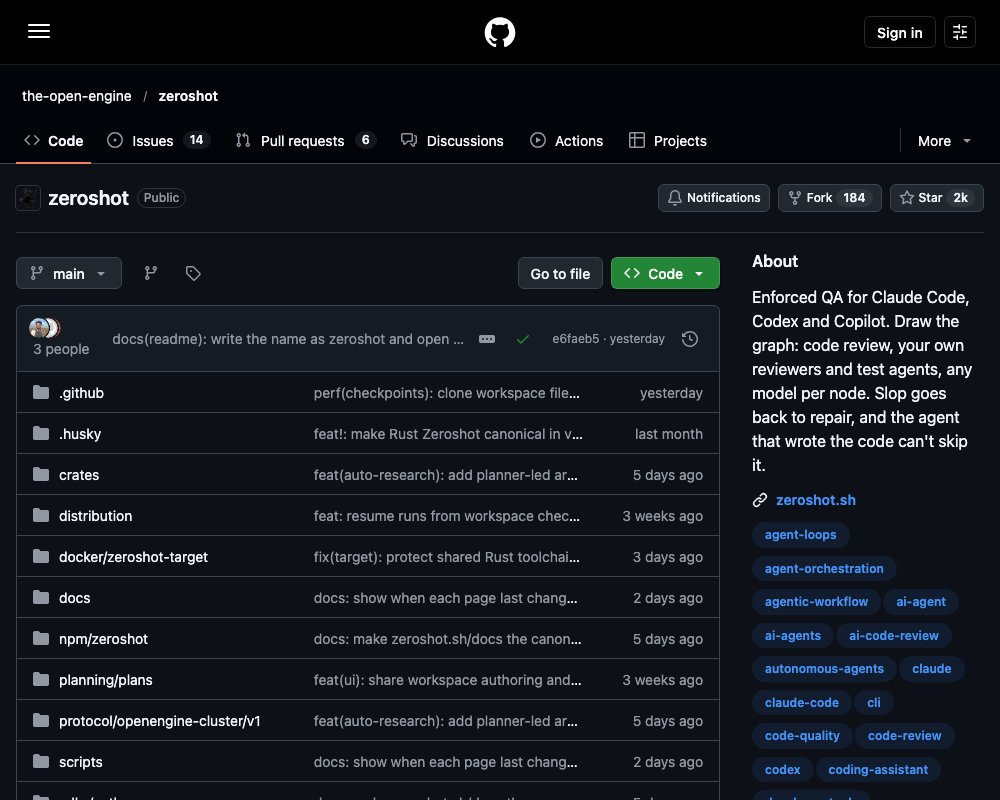Click the planning/plans folder icon
This screenshot has width=1000, height=800.
pos(41,679)
